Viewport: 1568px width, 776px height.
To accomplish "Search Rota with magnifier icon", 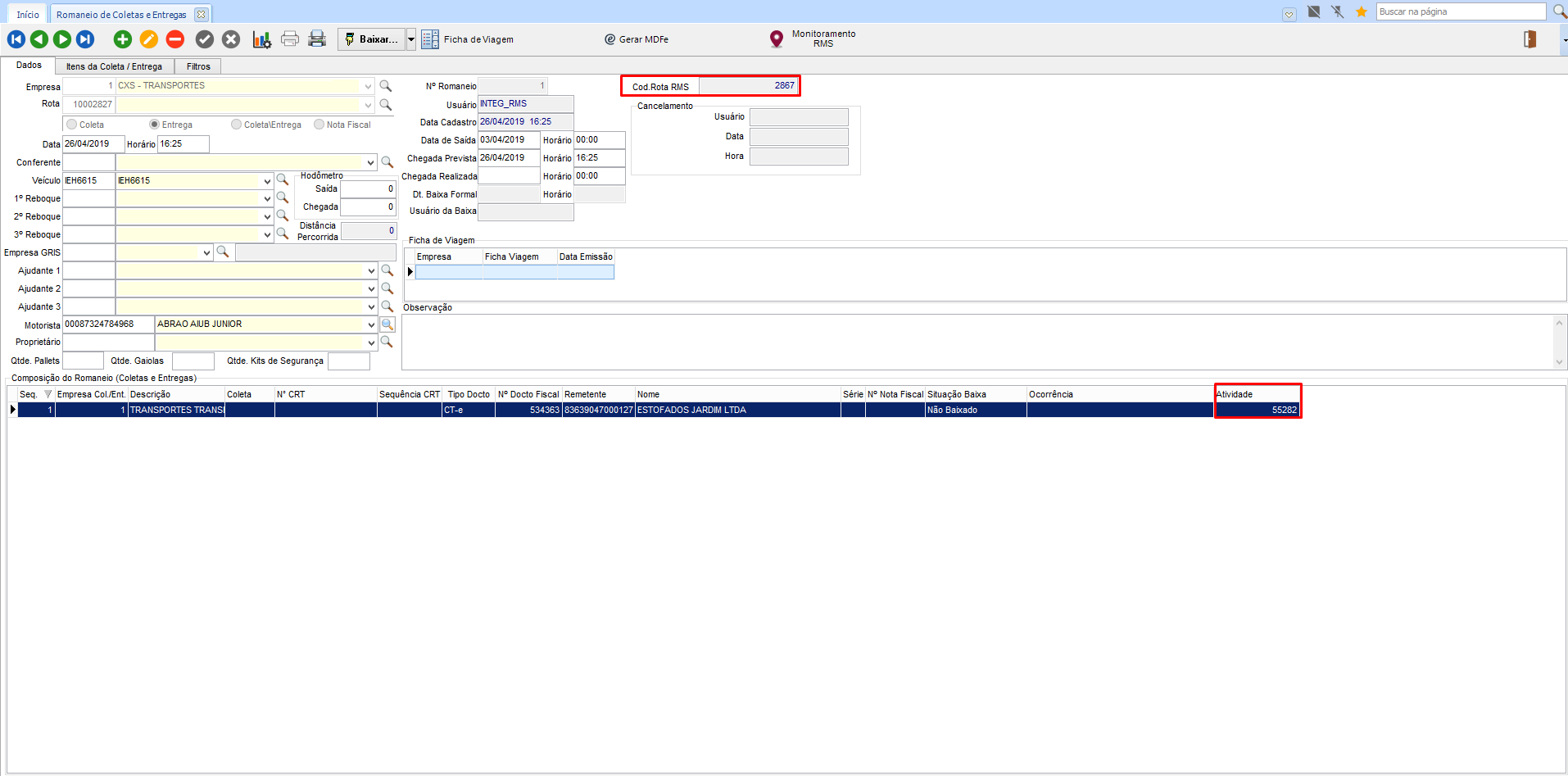I will point(386,105).
